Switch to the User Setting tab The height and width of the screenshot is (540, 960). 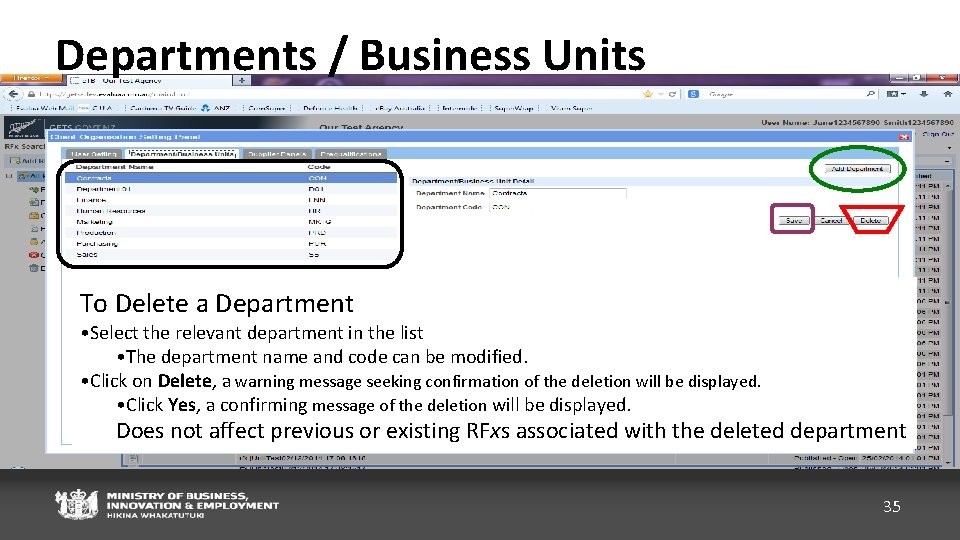point(94,154)
